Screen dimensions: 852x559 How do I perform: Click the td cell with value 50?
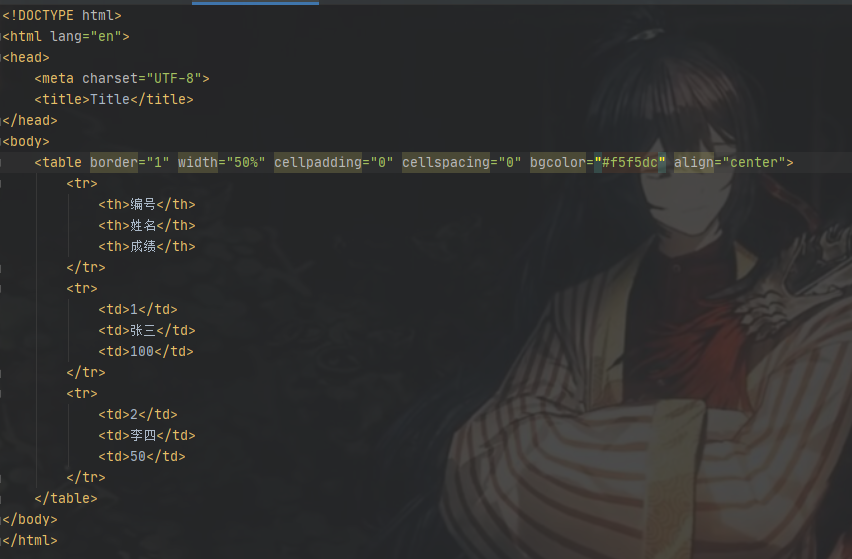142,456
